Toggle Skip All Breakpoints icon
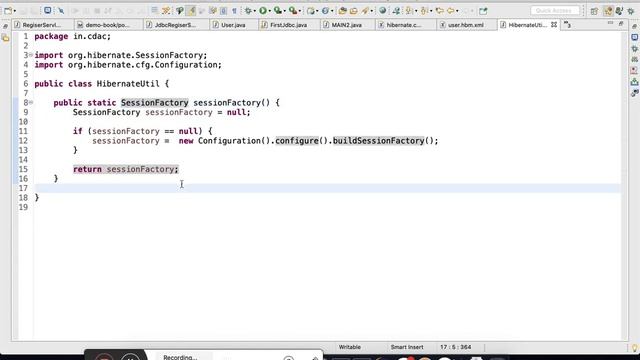The image size is (640, 360). [61, 11]
